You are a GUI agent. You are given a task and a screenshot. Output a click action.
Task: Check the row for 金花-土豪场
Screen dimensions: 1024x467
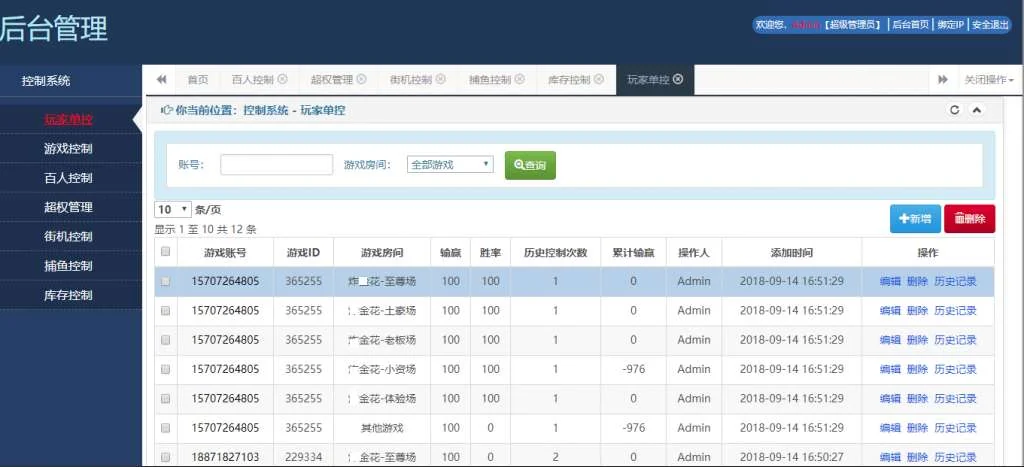click(x=166, y=311)
